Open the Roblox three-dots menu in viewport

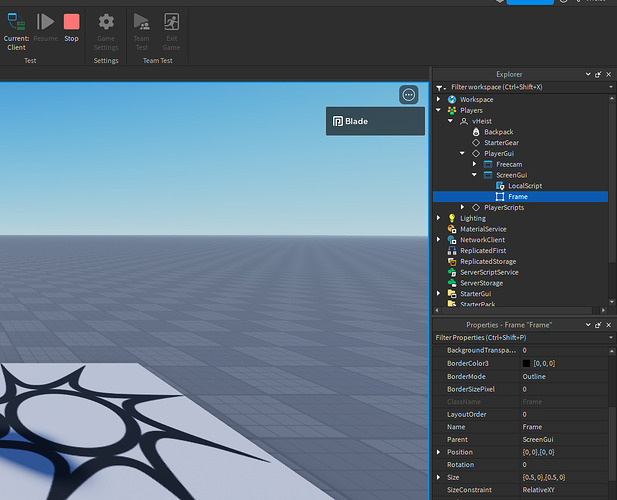(x=408, y=94)
